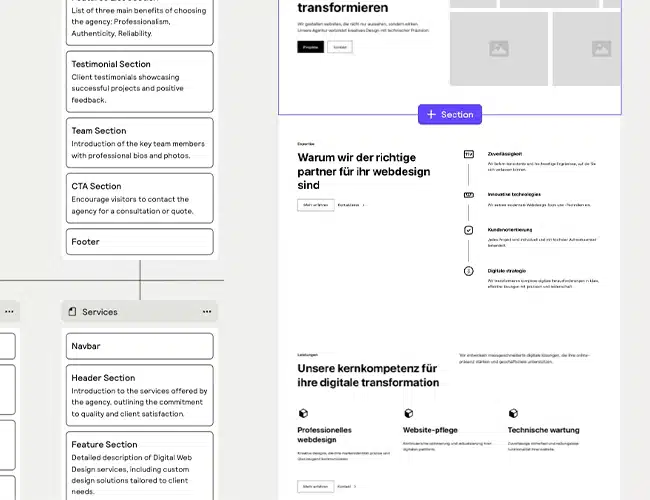Click the black Projekte button in hero
This screenshot has width=650, height=500.
pos(310,47)
